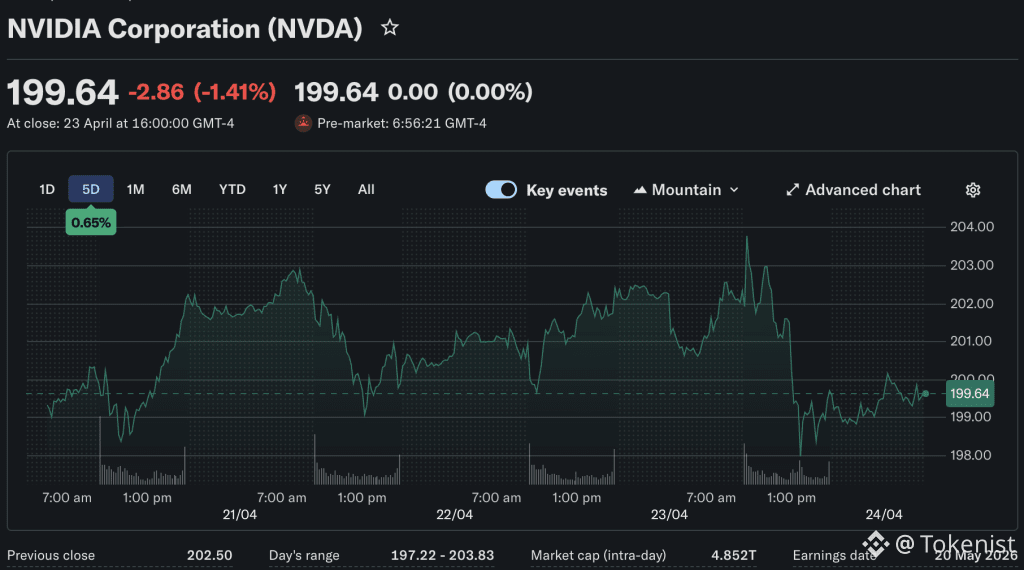
Task: Select the YTD range tab
Action: click(232, 189)
